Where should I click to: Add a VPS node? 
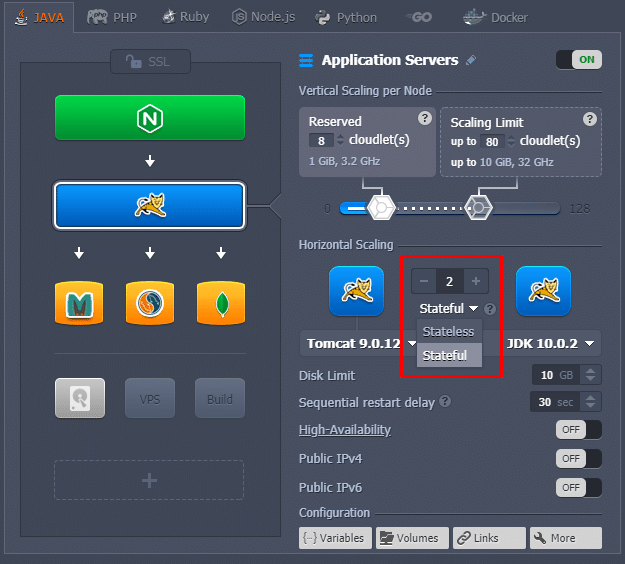coord(150,398)
